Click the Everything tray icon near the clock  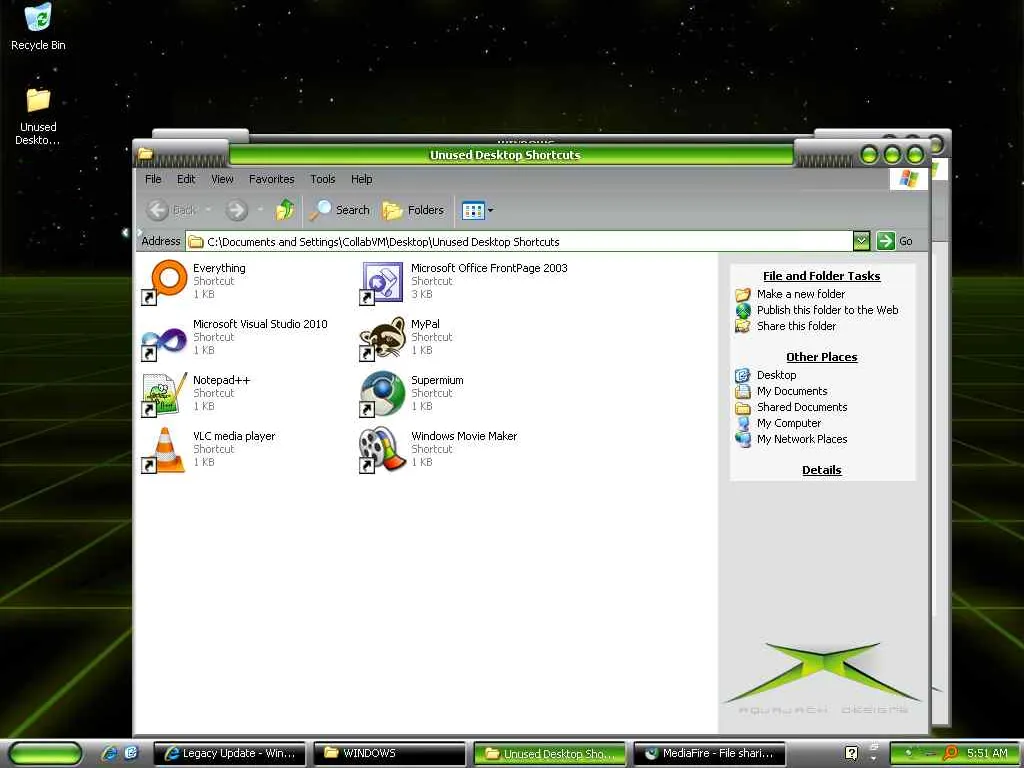coord(951,754)
